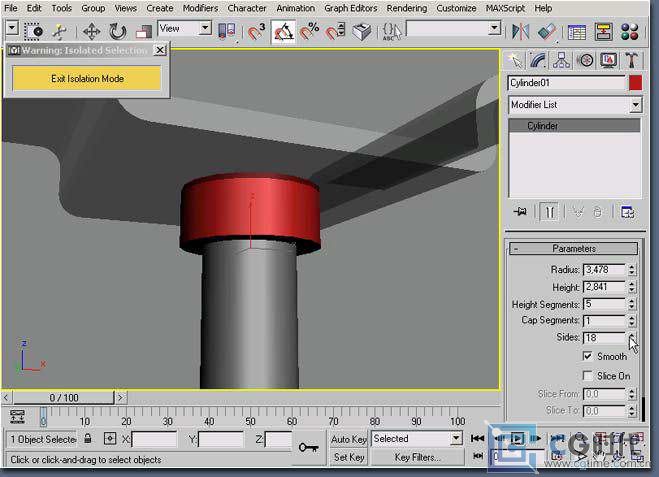
Task: Click the Set Keys key icon
Action: [x=308, y=447]
